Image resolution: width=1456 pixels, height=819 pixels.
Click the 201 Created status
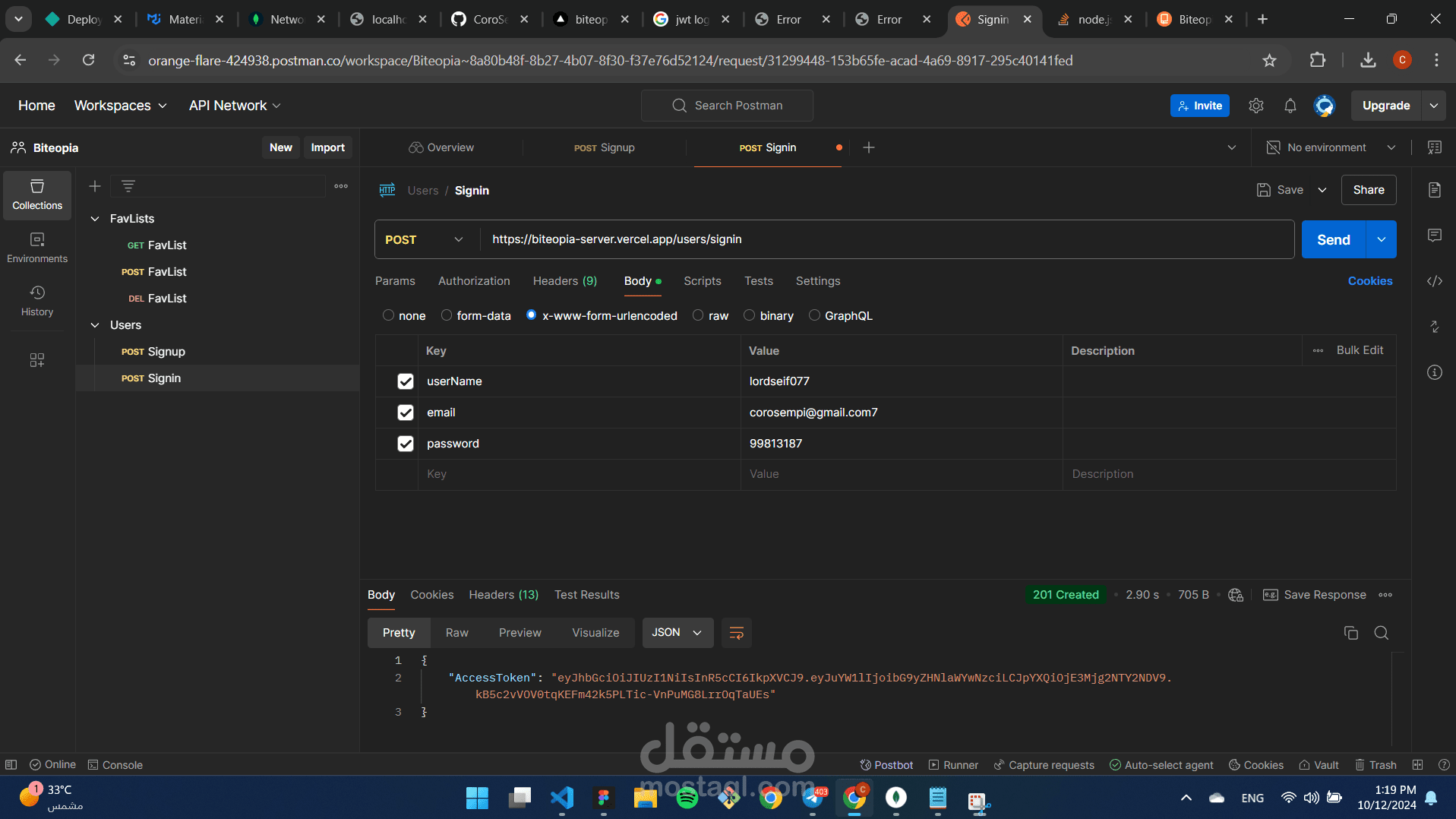[x=1066, y=595]
